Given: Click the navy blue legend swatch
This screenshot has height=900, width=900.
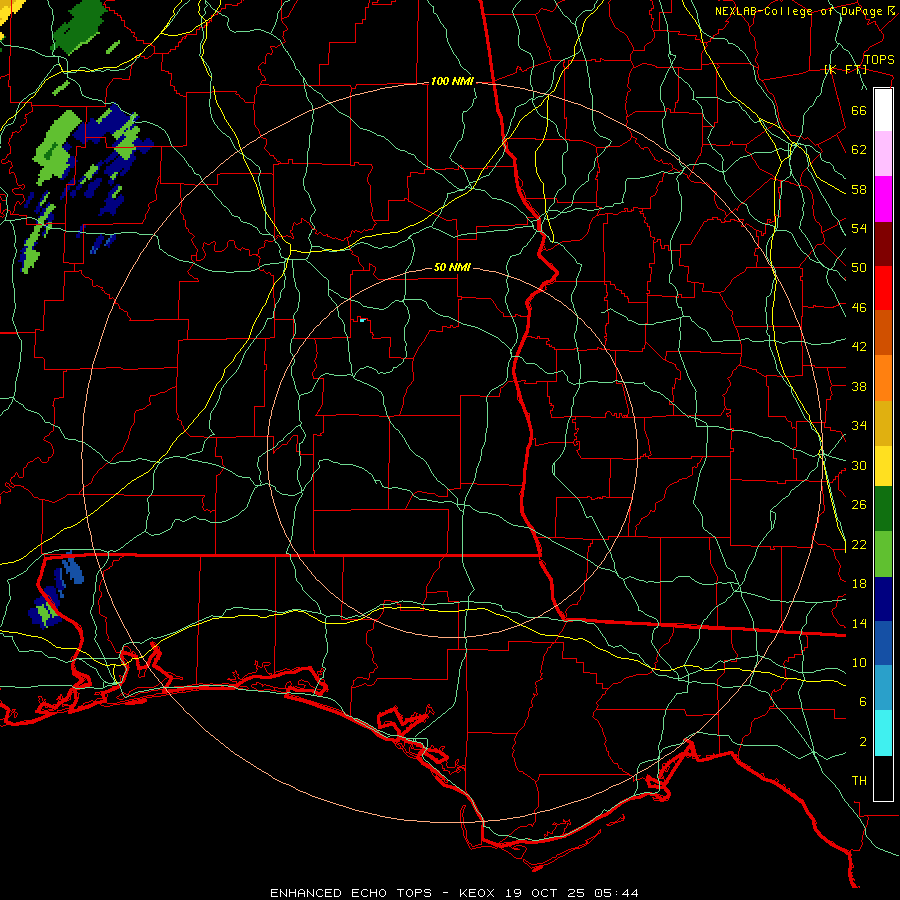Looking at the screenshot, I should [x=883, y=599].
